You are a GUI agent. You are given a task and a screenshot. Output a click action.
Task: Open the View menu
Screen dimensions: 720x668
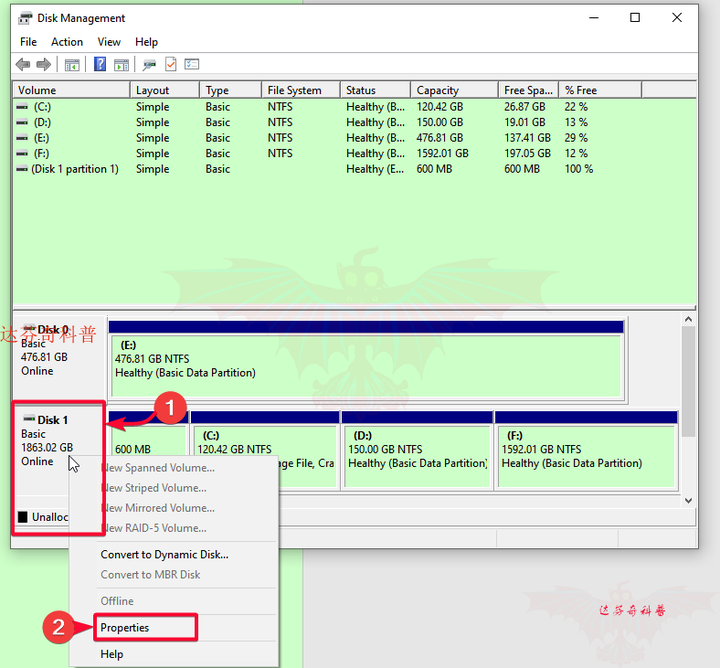109,42
